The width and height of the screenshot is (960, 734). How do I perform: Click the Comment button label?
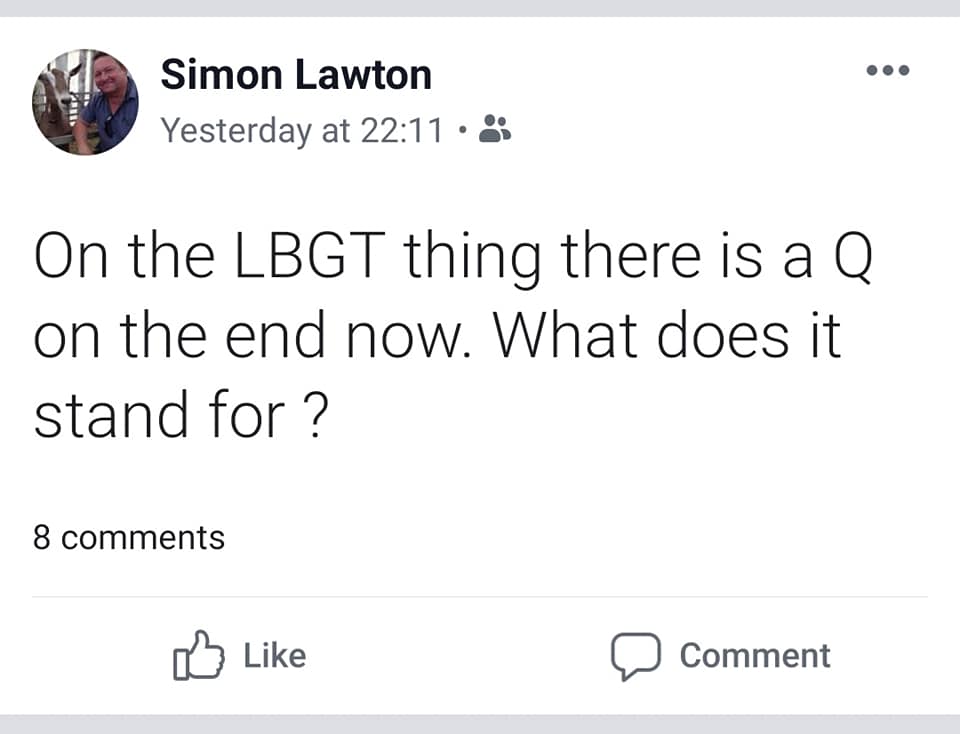pos(755,656)
